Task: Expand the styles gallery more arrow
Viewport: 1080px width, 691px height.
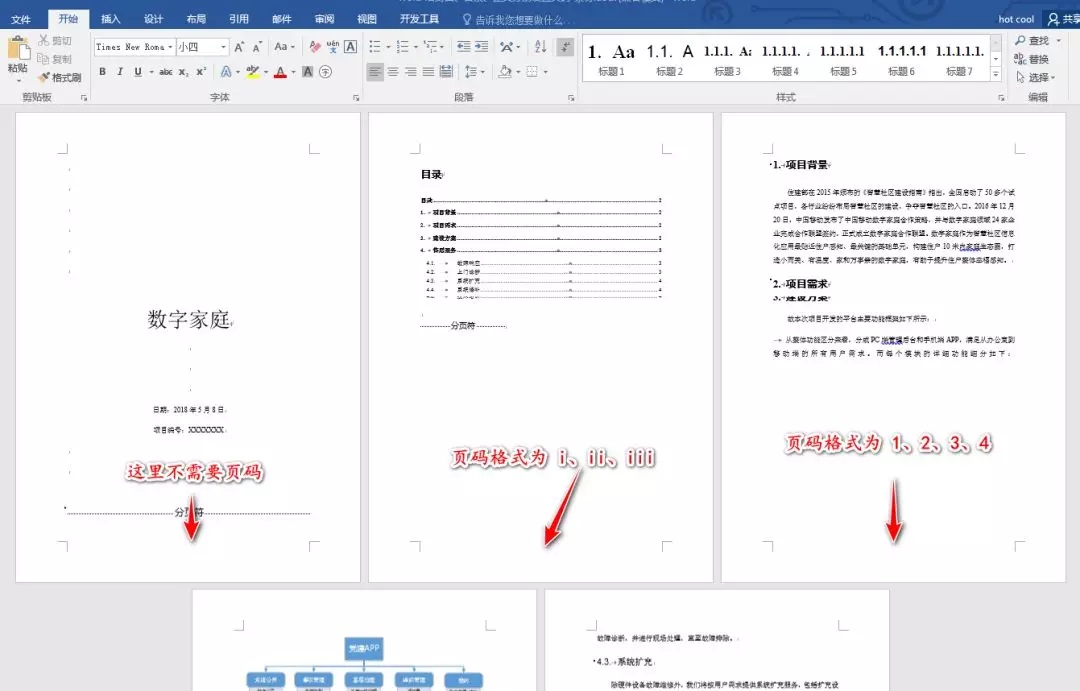Action: [x=995, y=76]
